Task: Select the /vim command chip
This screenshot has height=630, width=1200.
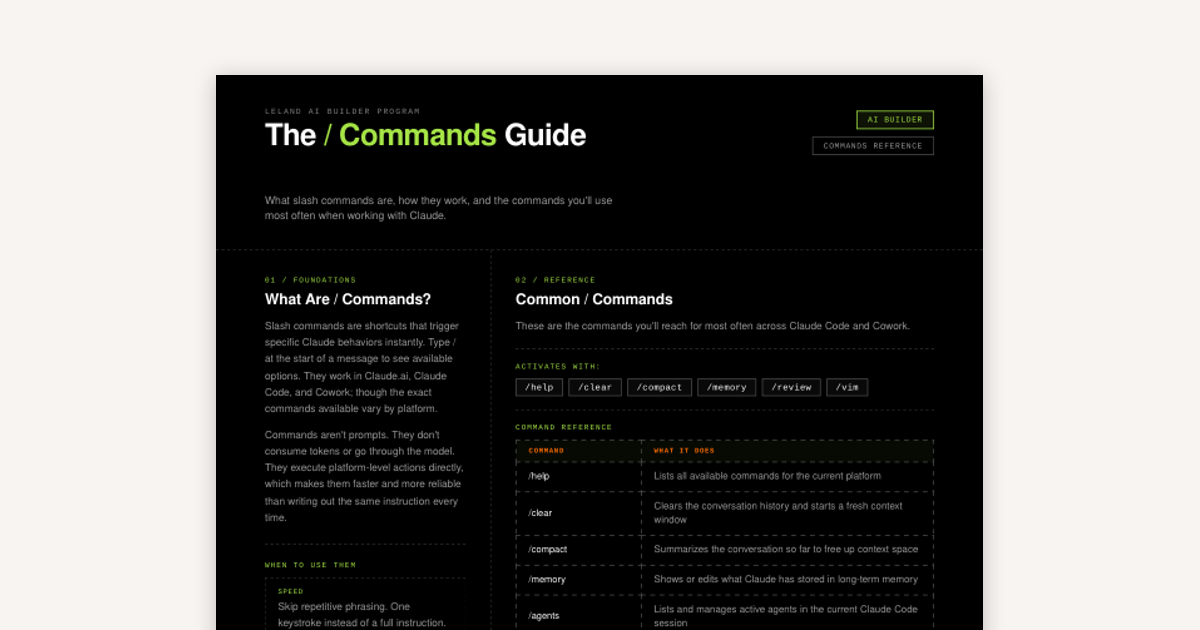Action: tap(848, 387)
